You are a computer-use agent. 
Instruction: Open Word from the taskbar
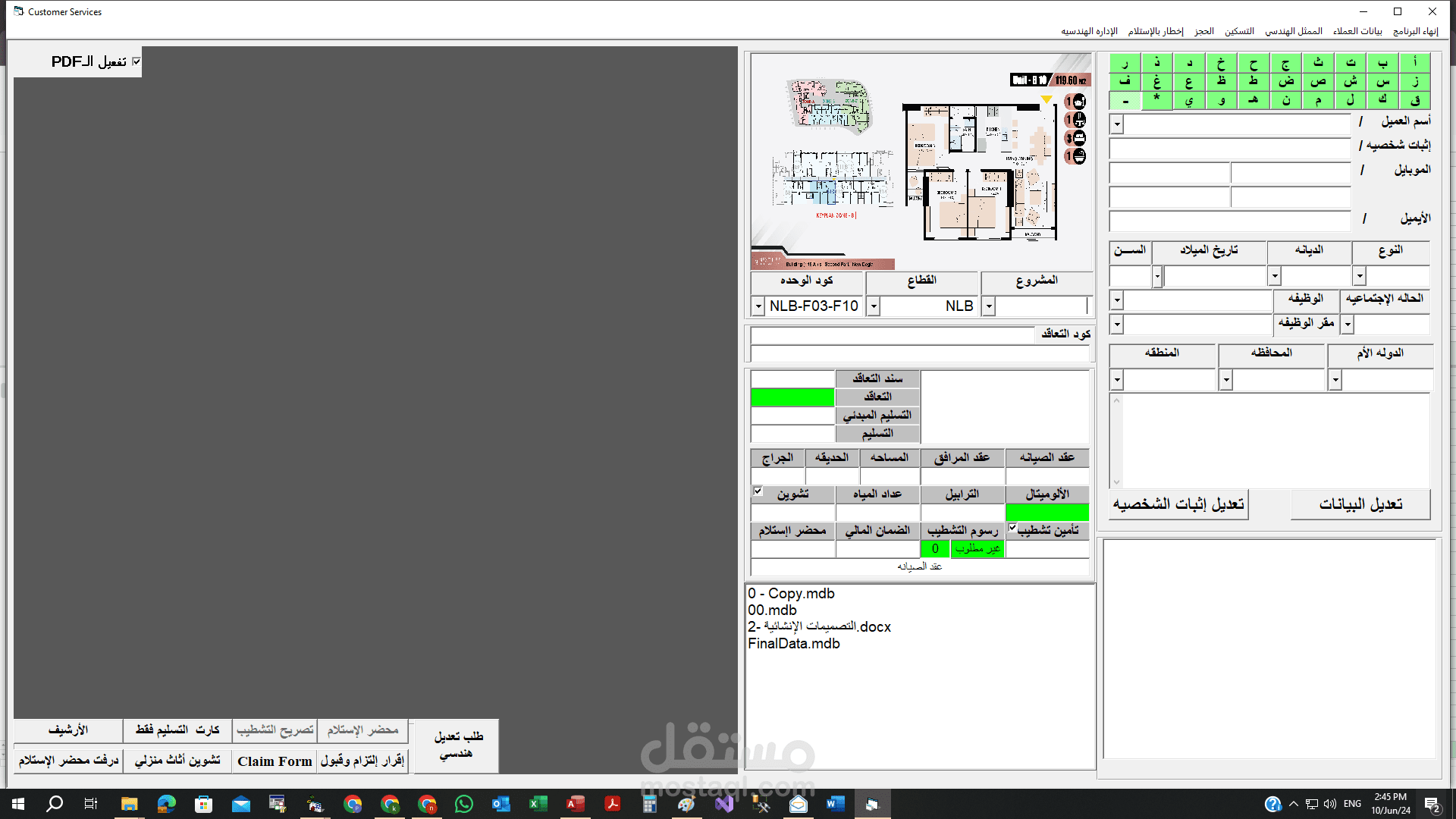pos(835,804)
